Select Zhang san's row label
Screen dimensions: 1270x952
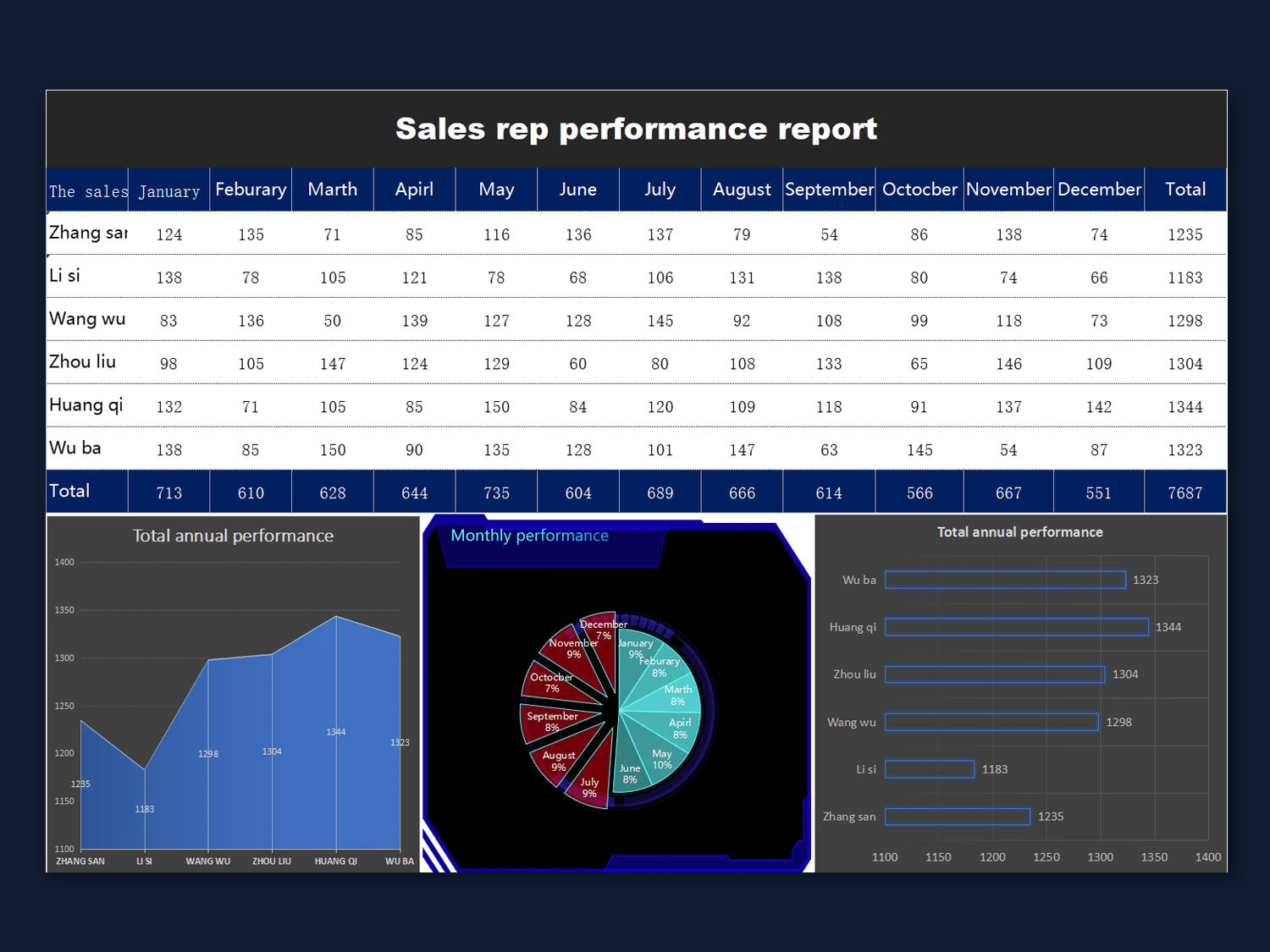click(x=87, y=233)
